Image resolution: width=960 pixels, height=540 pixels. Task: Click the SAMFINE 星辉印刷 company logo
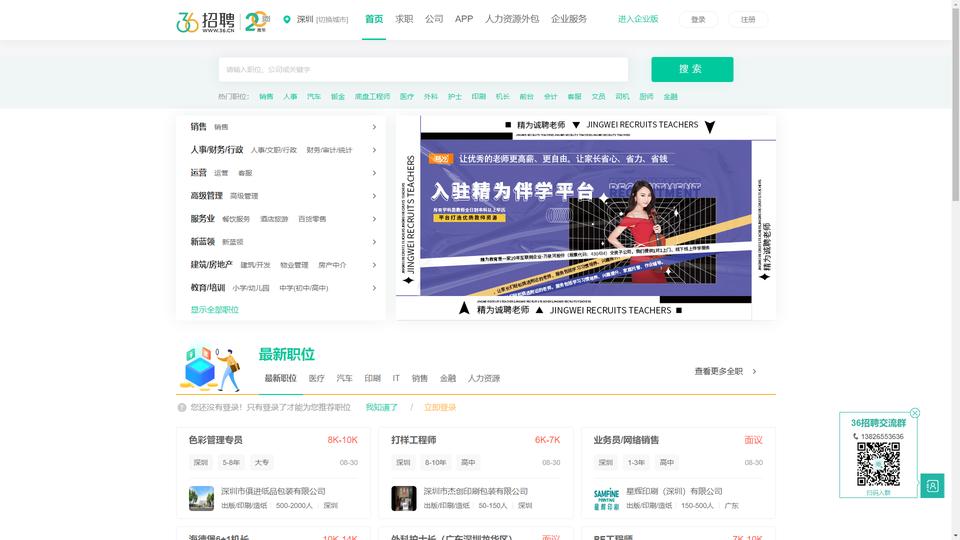pos(606,498)
